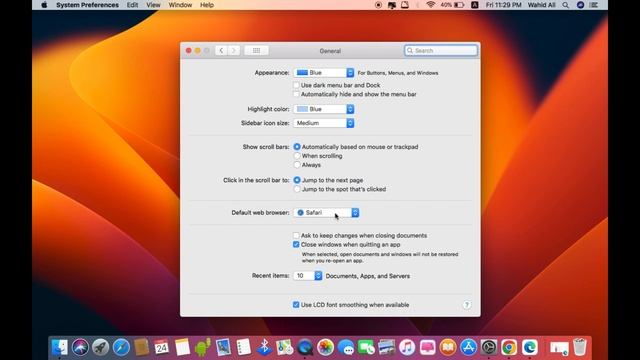
Task: Open the Help menu
Action: click(x=207, y=5)
